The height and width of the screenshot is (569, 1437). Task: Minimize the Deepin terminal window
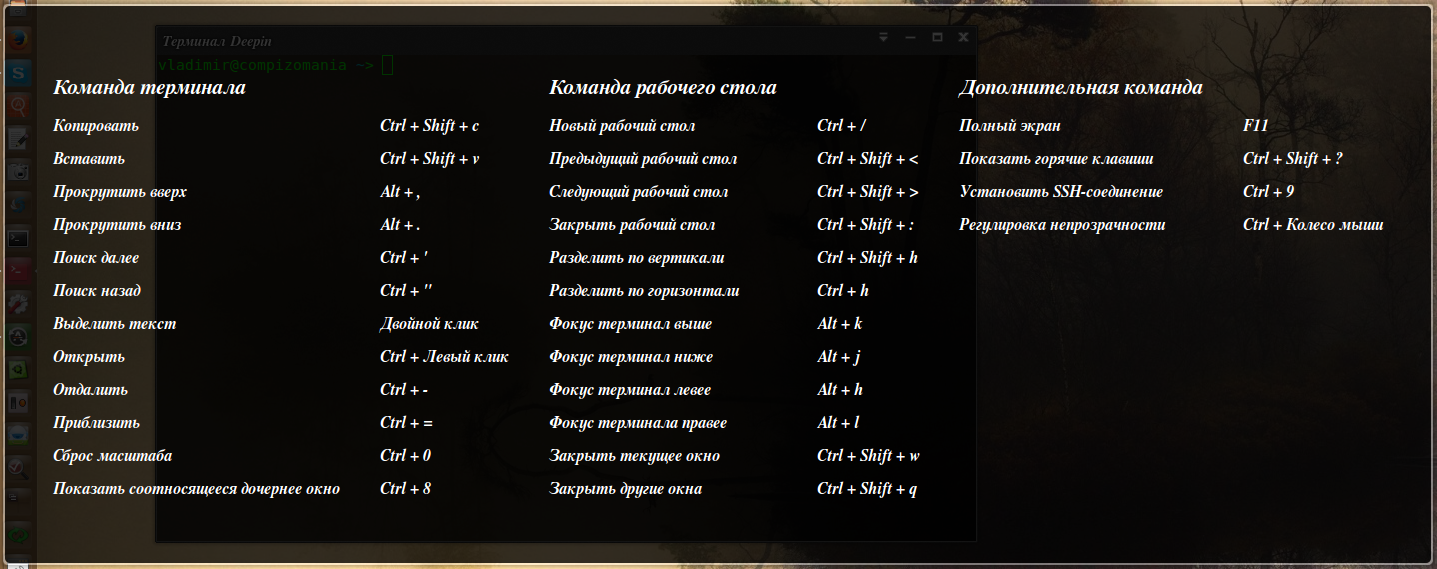click(x=910, y=37)
